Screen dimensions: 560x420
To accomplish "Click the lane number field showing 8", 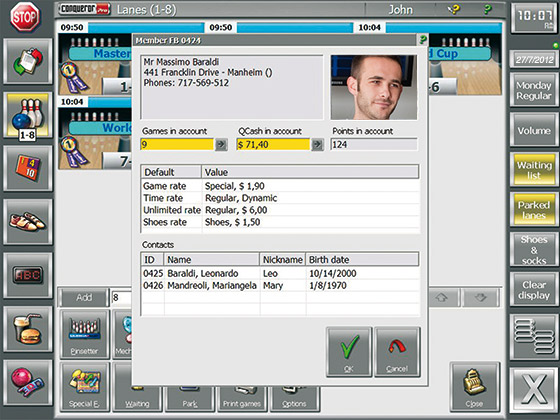I will coord(121,297).
